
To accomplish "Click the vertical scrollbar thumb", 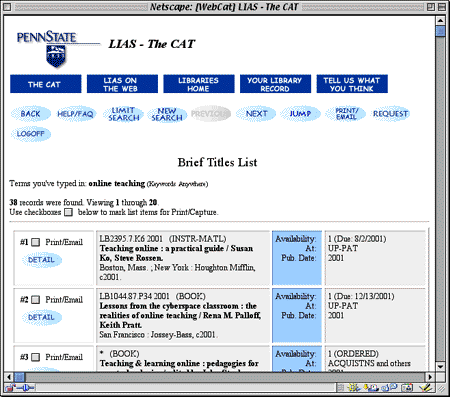I will [440, 31].
